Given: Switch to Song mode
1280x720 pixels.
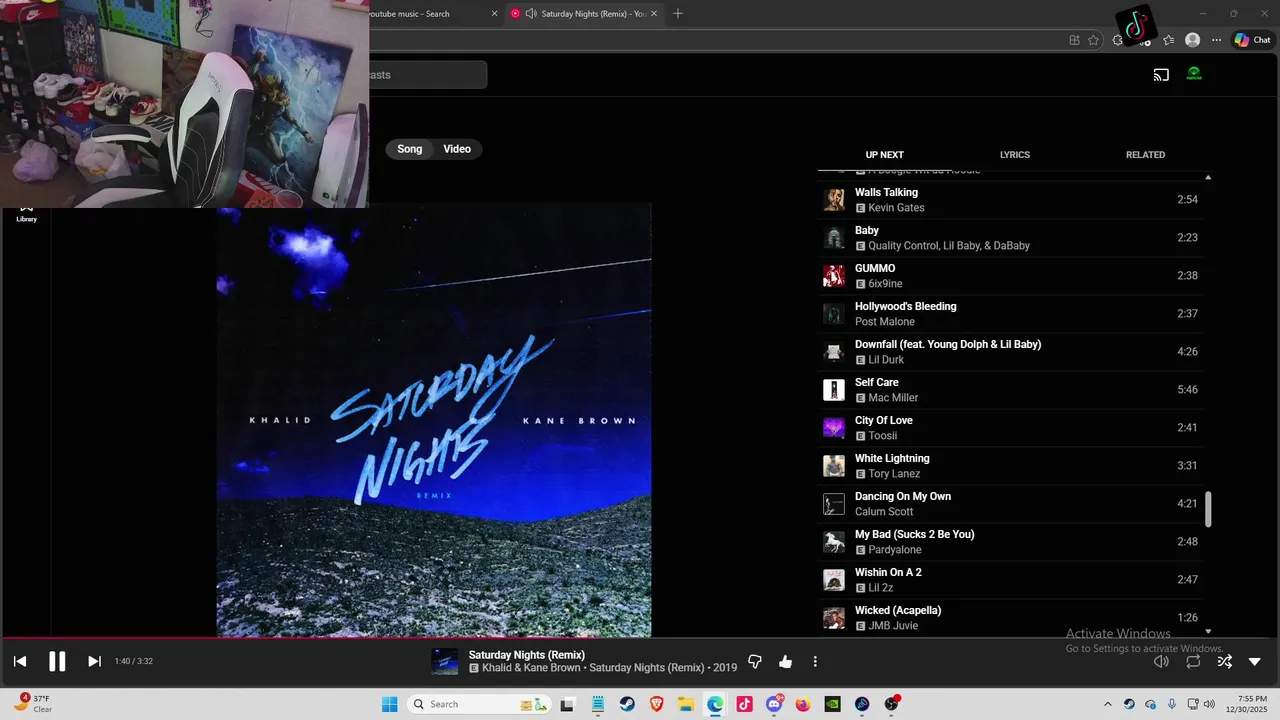Looking at the screenshot, I should click(410, 149).
